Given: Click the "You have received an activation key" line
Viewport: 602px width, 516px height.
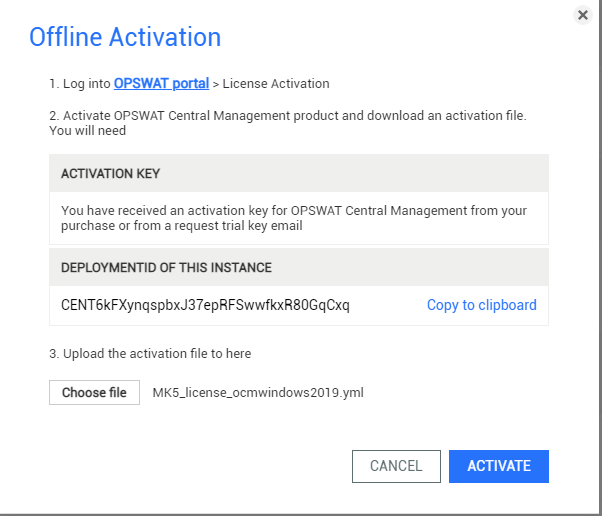Looking at the screenshot, I should coord(294,210).
